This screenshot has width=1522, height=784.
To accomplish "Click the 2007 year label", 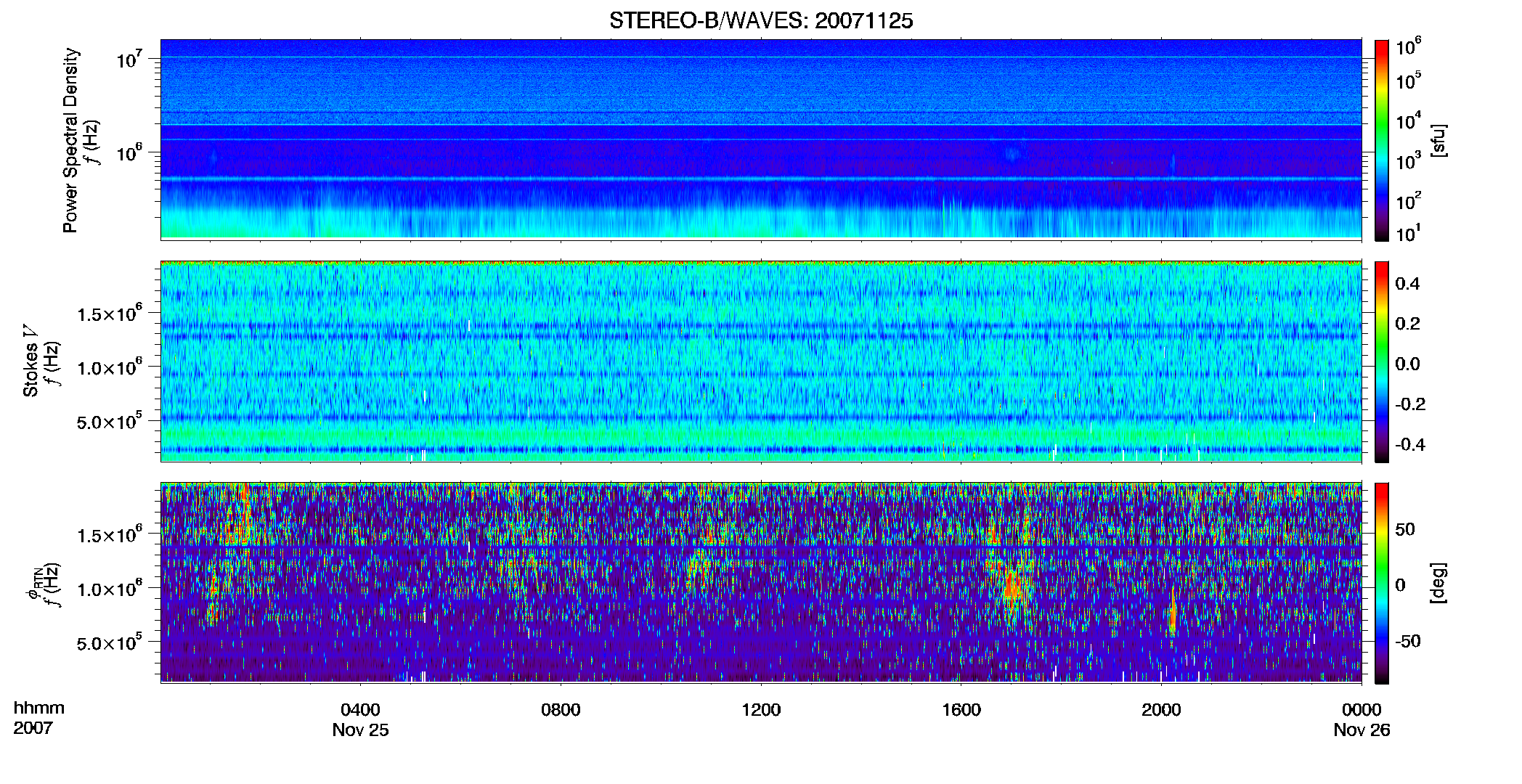I will tap(33, 728).
